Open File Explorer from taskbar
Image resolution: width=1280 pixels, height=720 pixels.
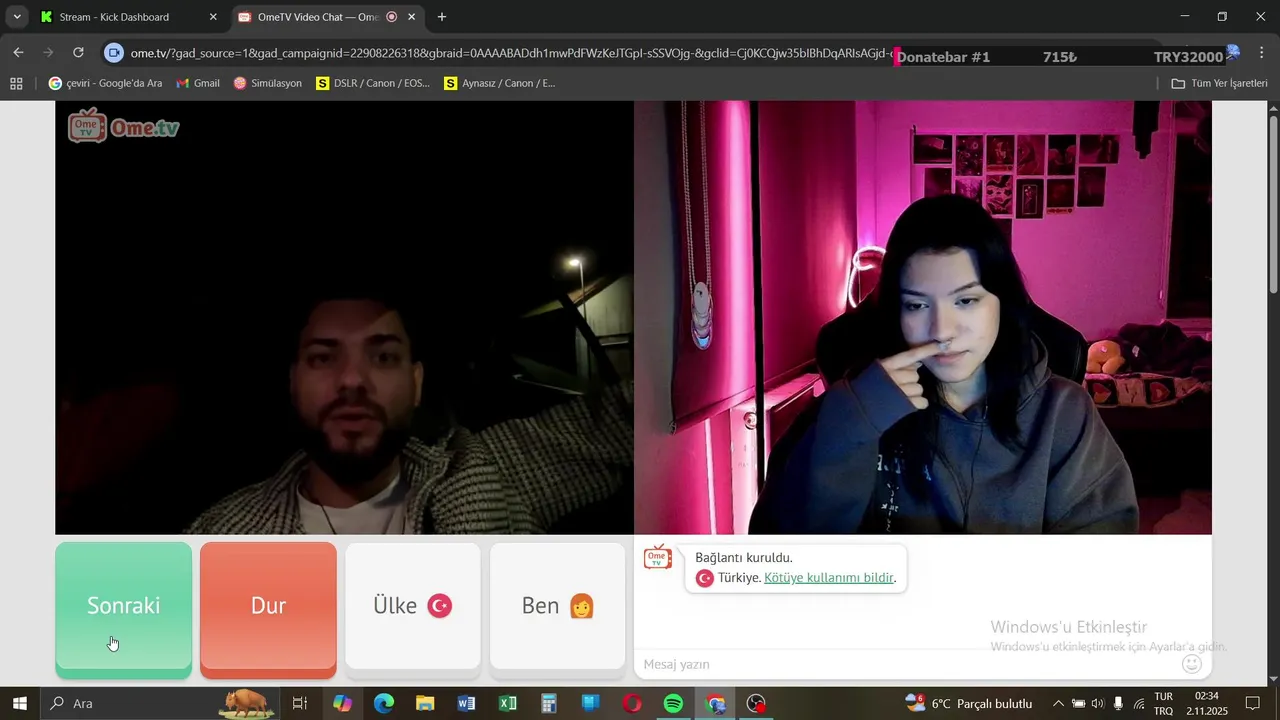(425, 703)
